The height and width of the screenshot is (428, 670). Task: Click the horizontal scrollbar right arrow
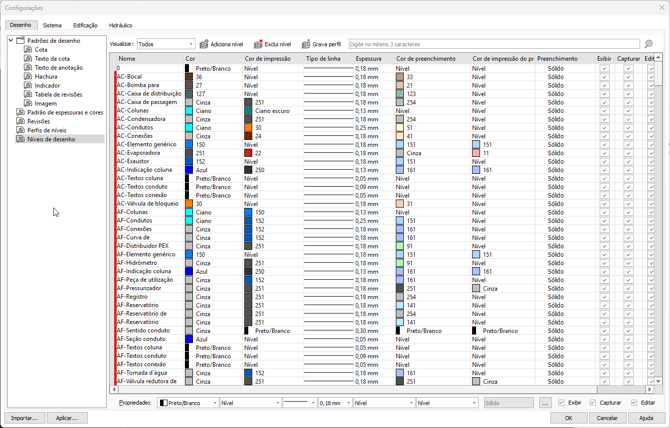[649, 390]
